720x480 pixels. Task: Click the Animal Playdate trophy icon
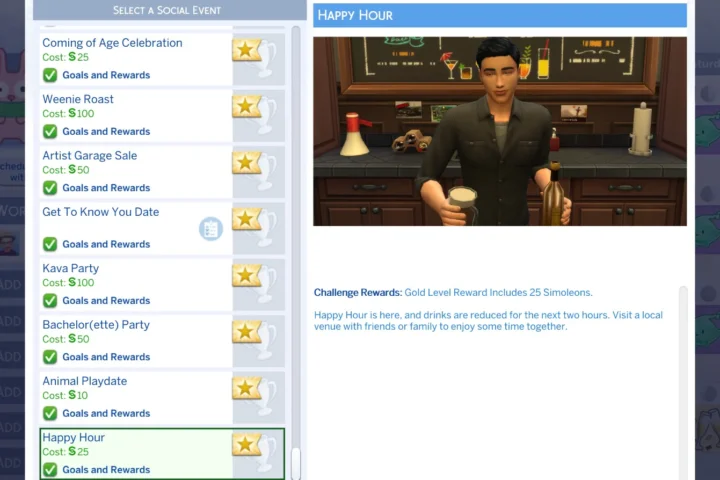tap(253, 396)
